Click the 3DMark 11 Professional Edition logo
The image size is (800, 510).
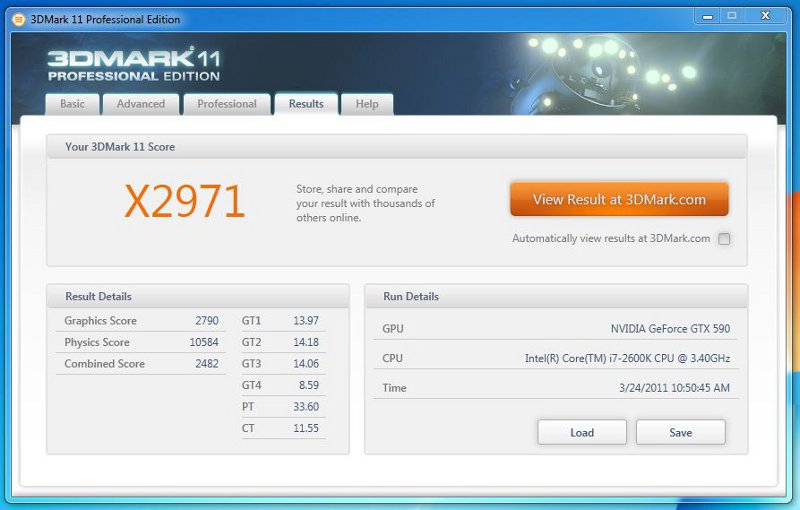point(134,65)
